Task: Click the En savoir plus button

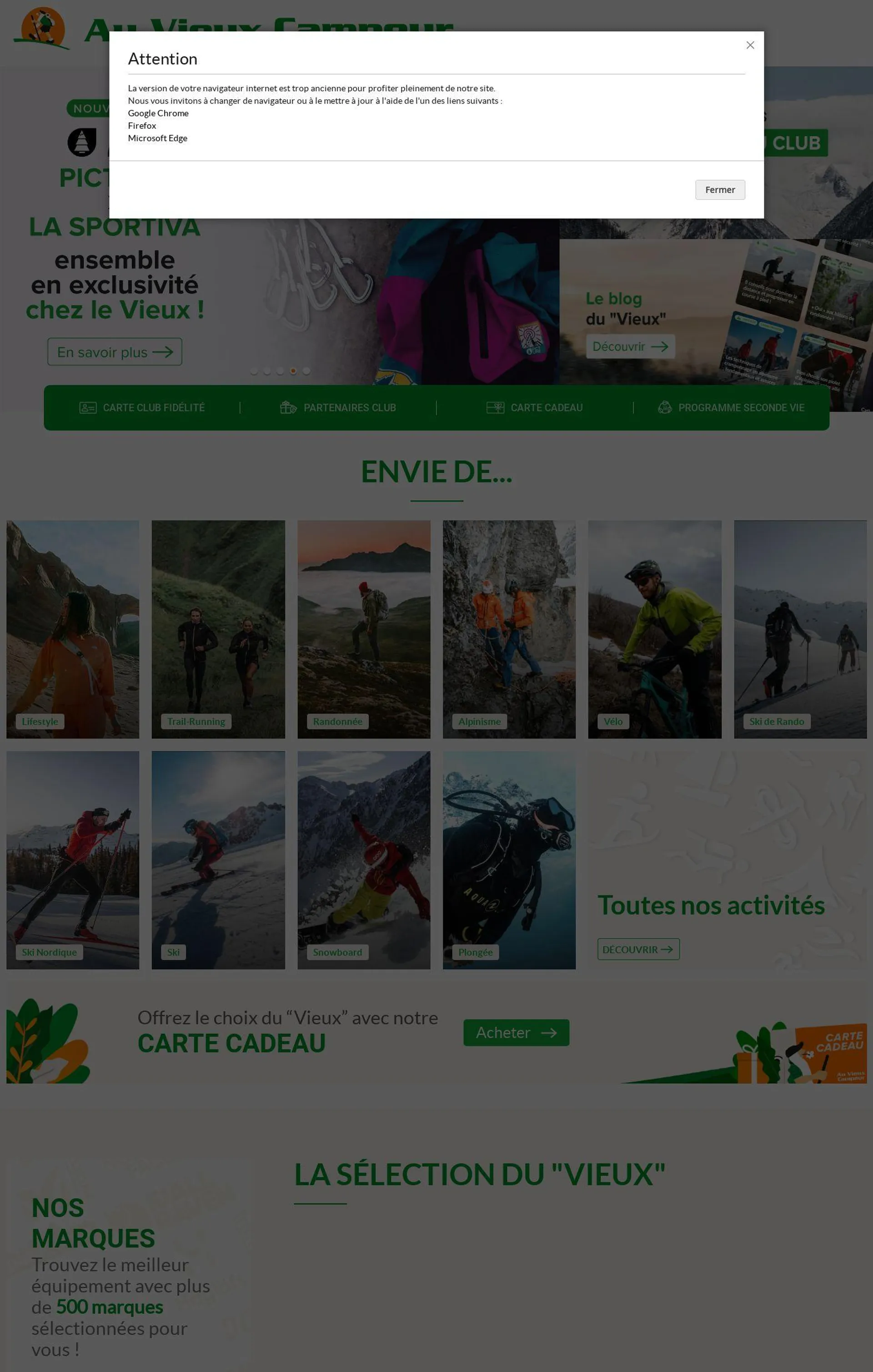Action: 113,352
